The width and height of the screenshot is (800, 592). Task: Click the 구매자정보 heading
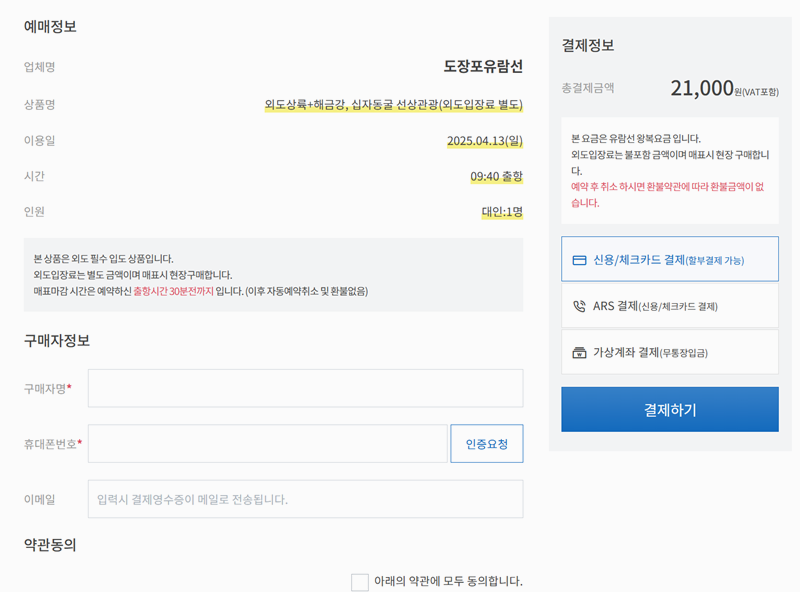[57, 340]
